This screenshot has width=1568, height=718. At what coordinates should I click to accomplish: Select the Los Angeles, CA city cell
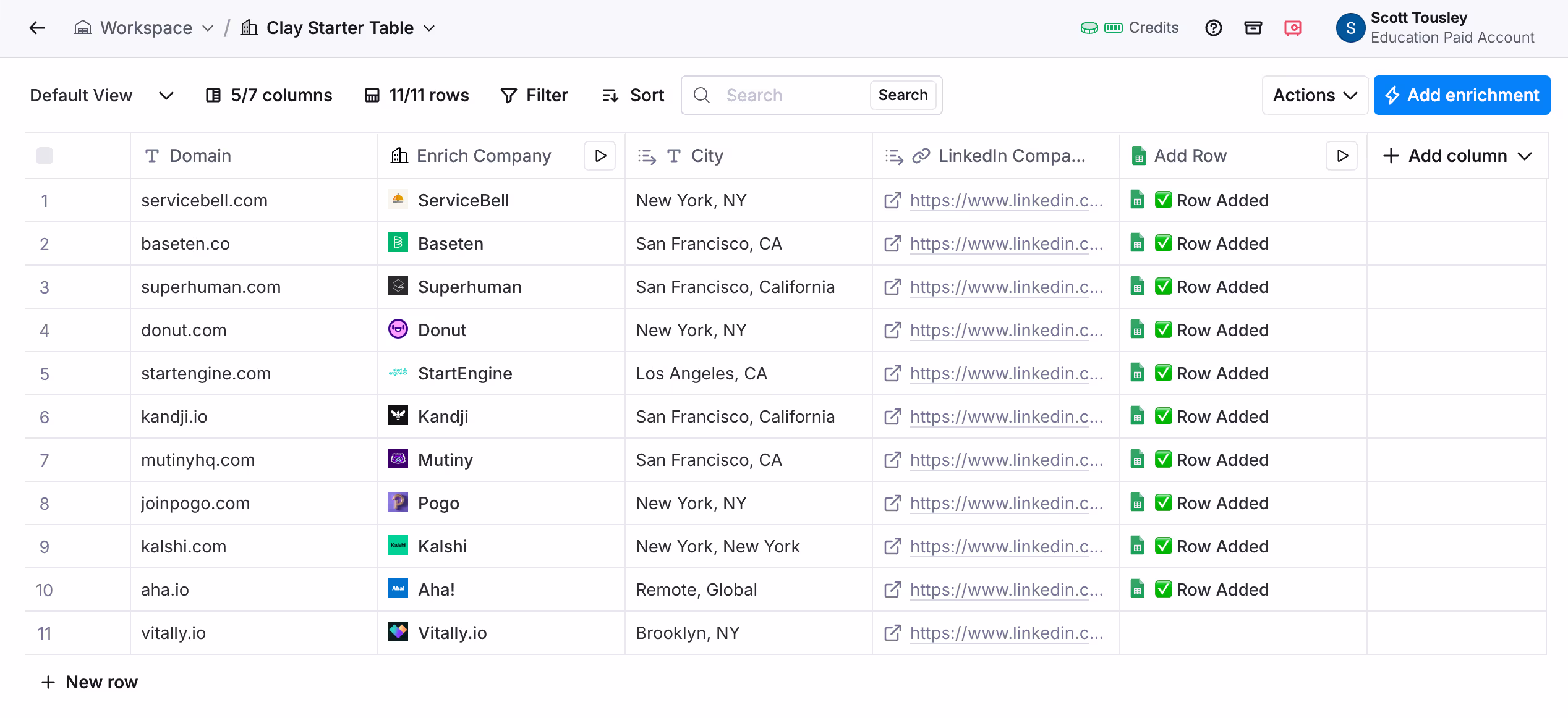click(x=748, y=373)
